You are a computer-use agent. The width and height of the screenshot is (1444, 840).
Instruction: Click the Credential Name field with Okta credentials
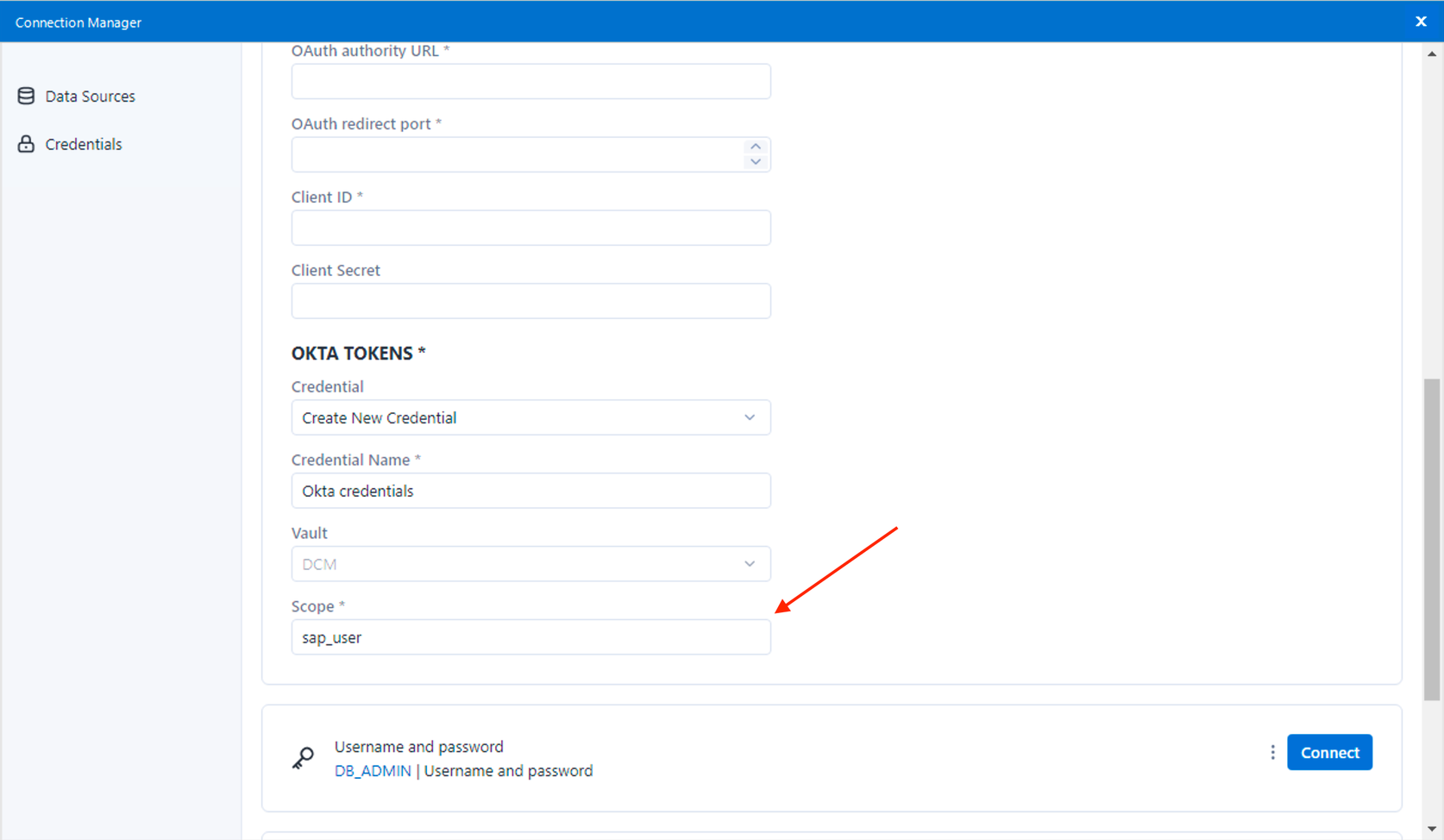tap(531, 491)
